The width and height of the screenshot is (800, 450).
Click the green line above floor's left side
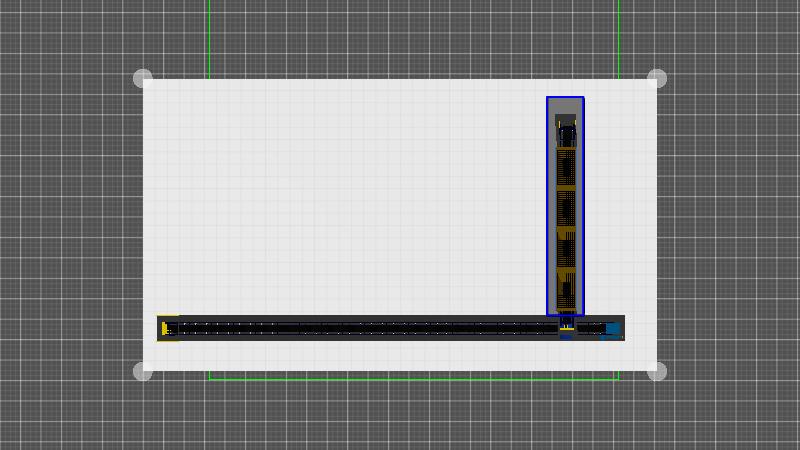click(209, 40)
